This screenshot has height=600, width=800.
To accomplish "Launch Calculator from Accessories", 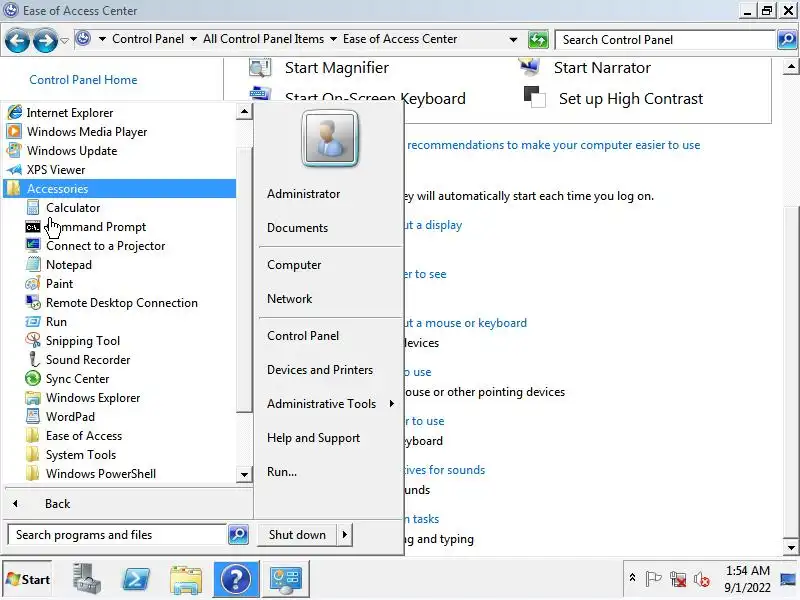I will point(73,208).
